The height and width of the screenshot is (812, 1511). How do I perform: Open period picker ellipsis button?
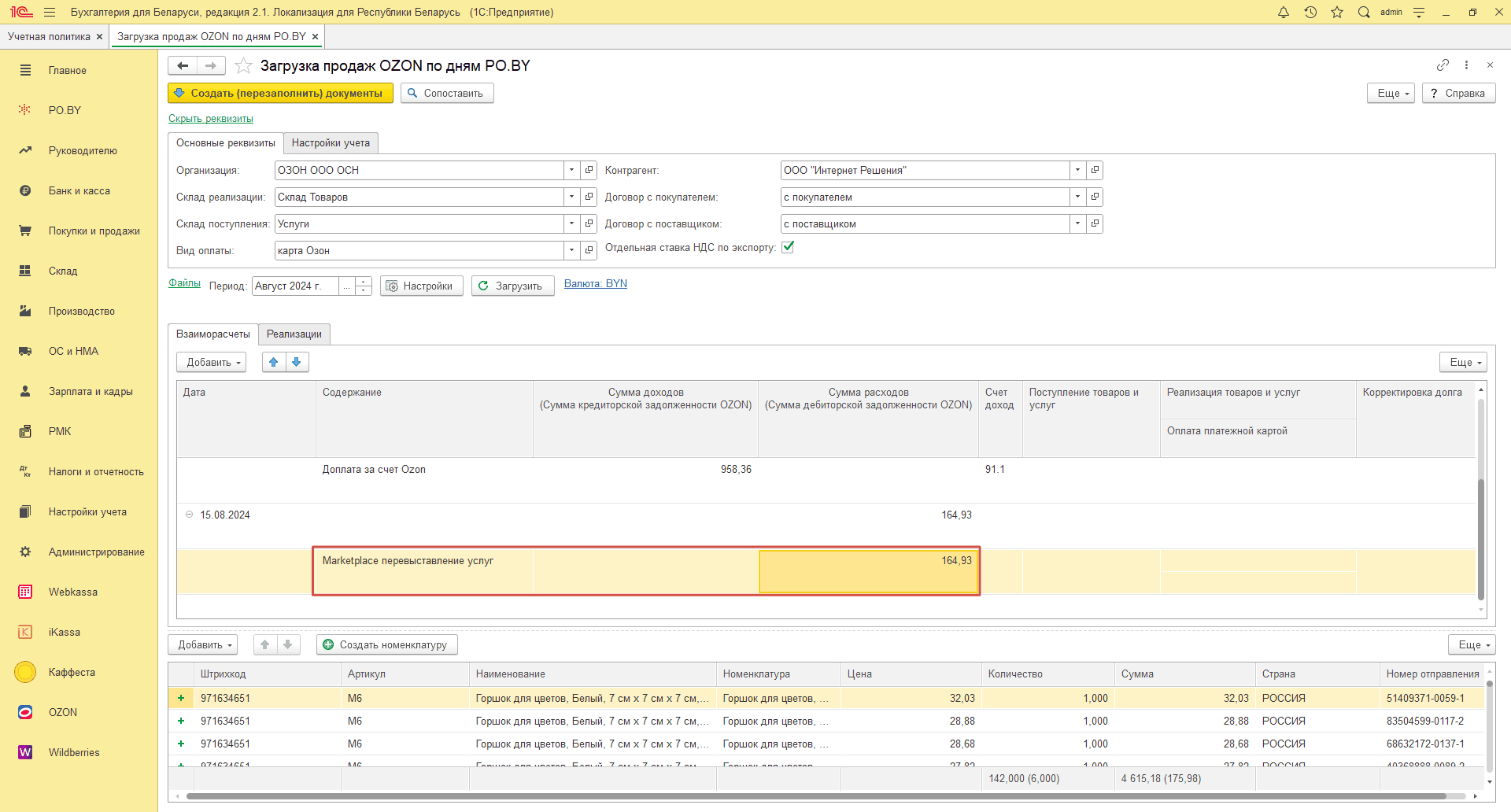(x=347, y=286)
